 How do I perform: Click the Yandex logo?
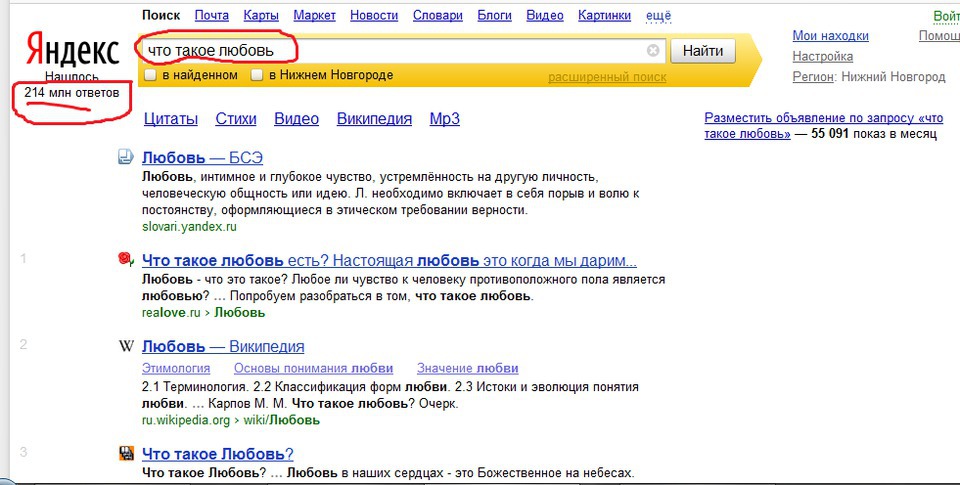point(73,50)
